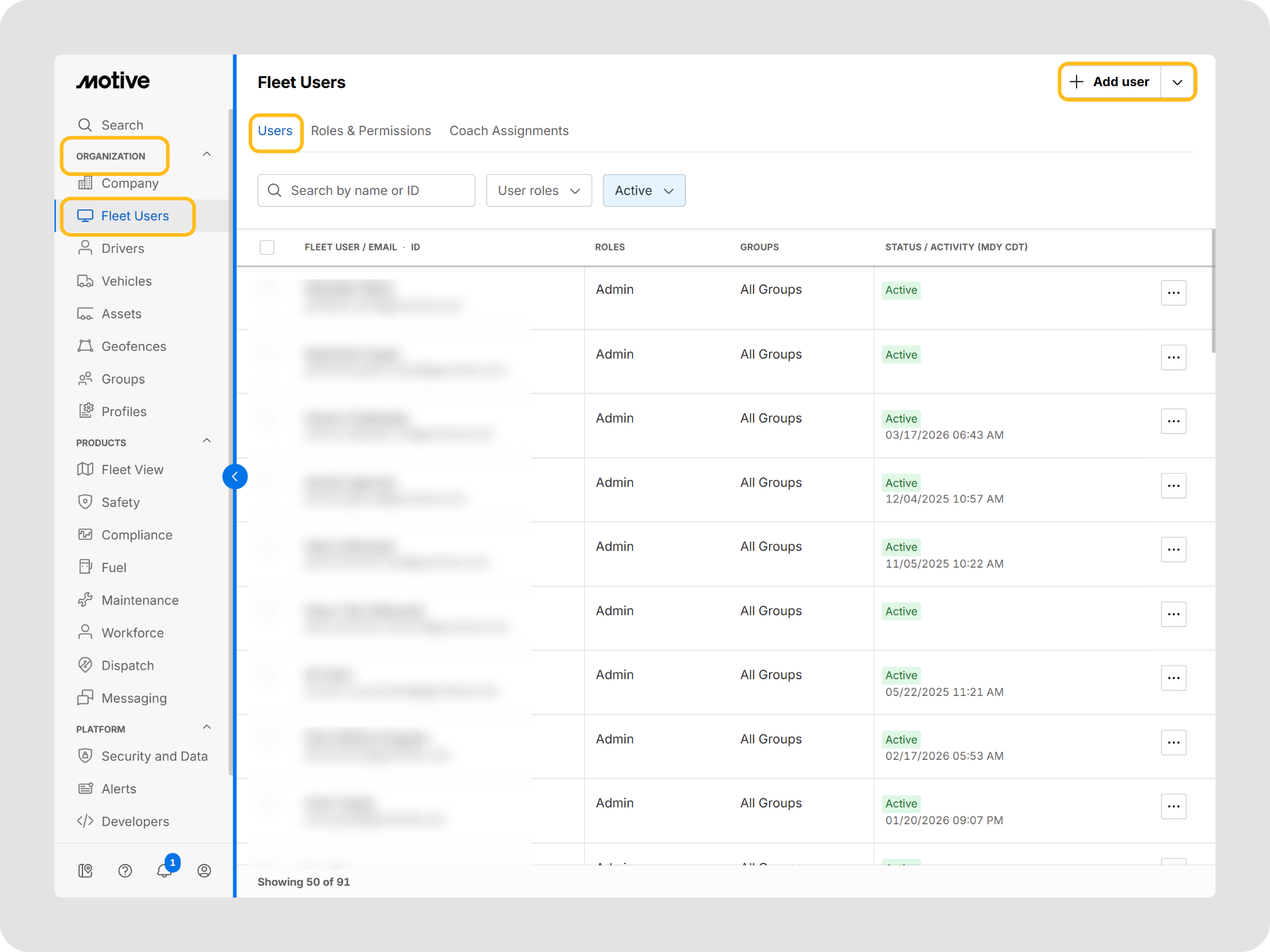Viewport: 1270px width, 952px height.
Task: Collapse the Products section chevron
Action: (x=207, y=441)
